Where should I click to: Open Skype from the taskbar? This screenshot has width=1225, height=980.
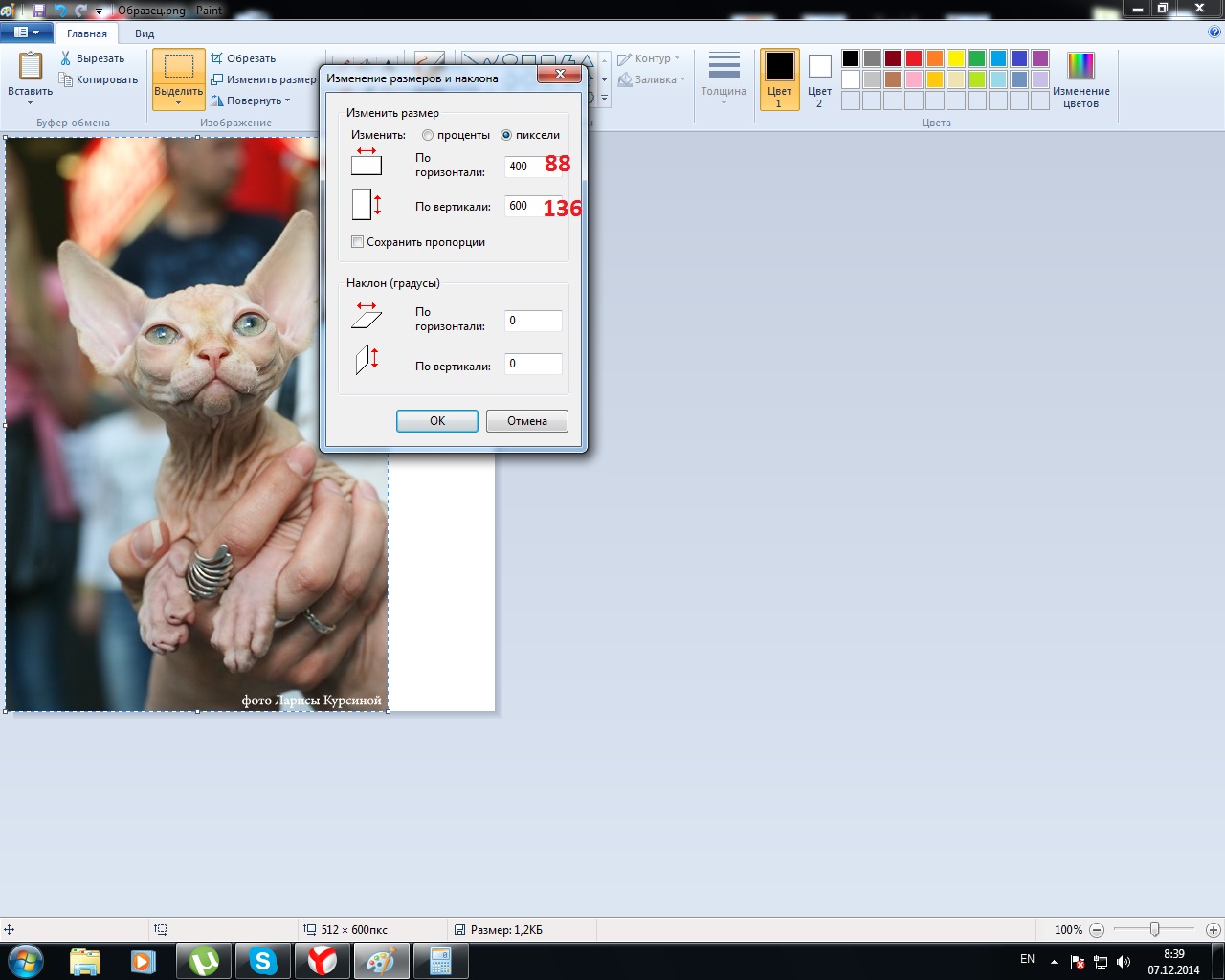pos(263,961)
